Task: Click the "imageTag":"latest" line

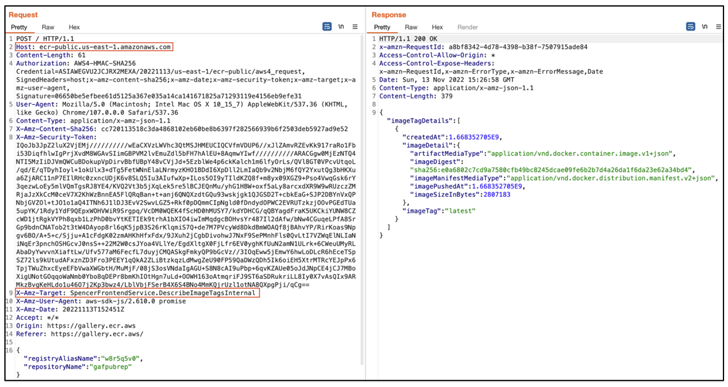Action: 439,211
